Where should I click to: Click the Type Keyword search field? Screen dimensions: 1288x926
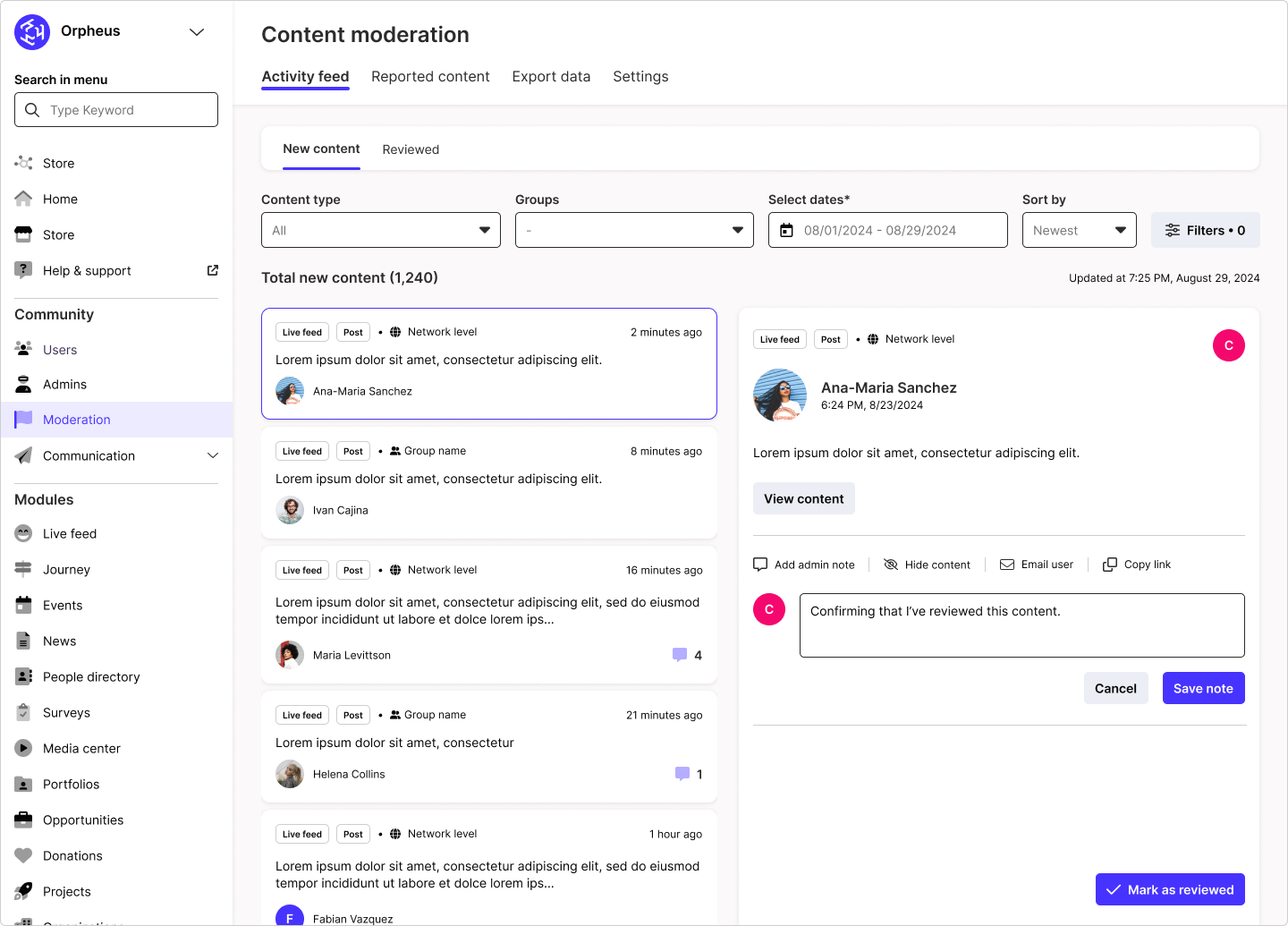pos(115,109)
